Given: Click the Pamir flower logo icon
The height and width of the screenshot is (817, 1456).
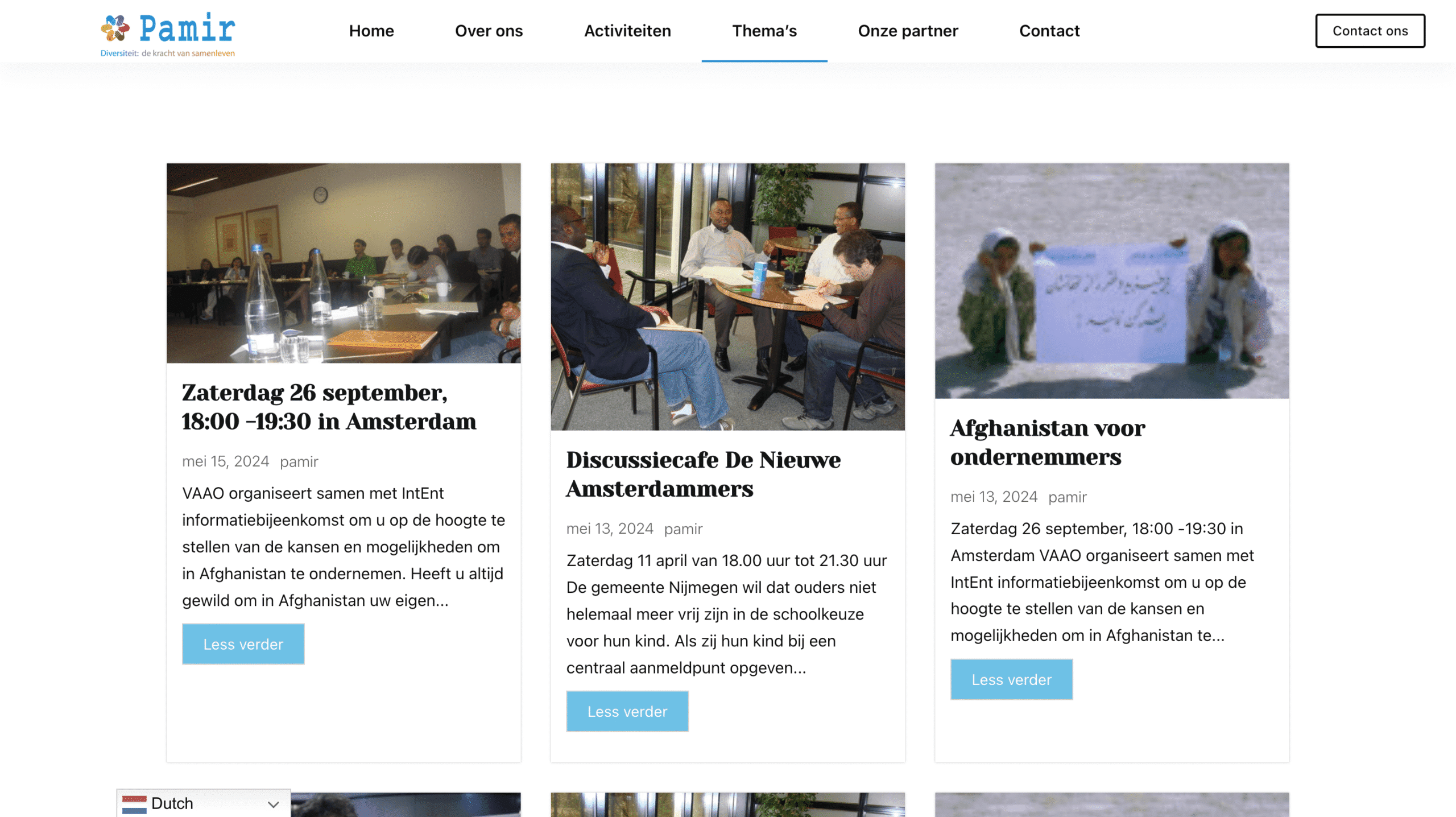Looking at the screenshot, I should [x=115, y=28].
